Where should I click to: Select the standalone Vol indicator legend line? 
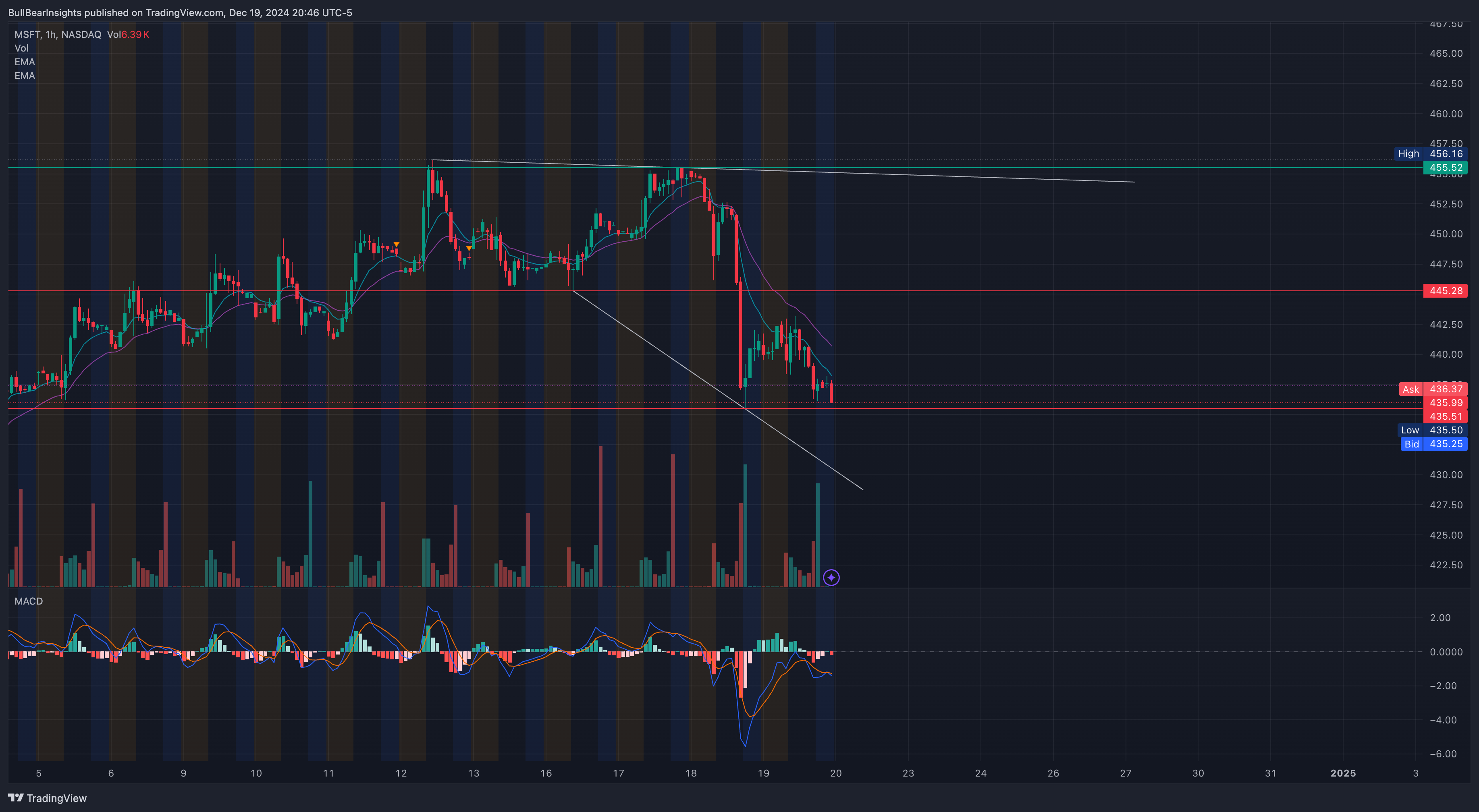click(x=21, y=48)
